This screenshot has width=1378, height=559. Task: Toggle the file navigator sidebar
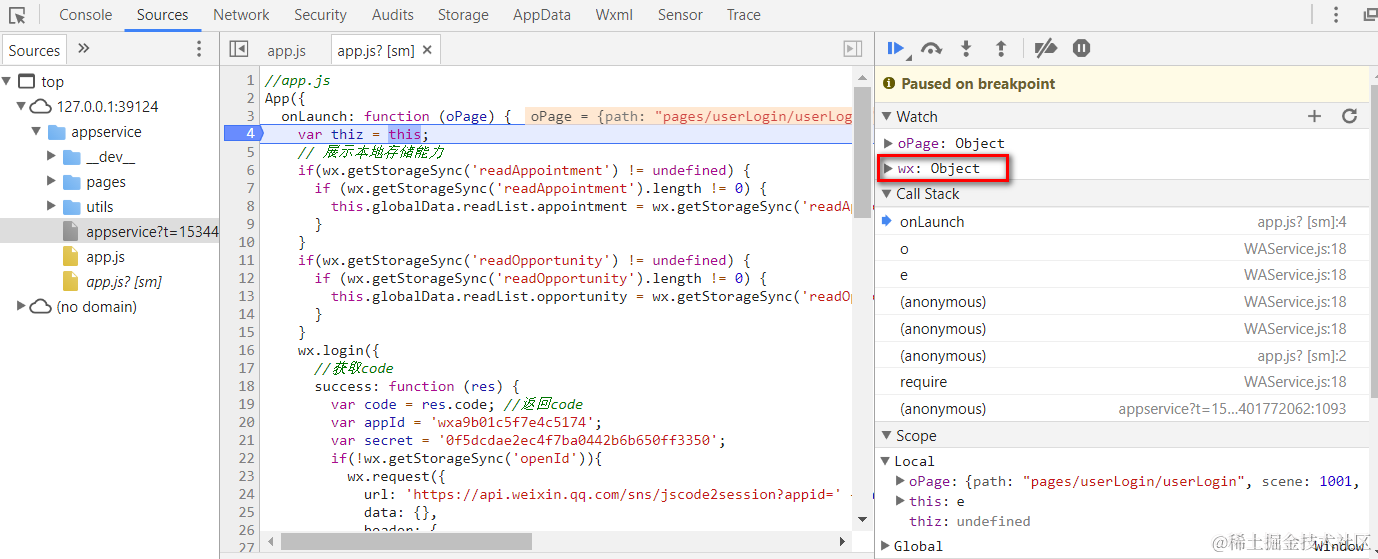coord(238,49)
